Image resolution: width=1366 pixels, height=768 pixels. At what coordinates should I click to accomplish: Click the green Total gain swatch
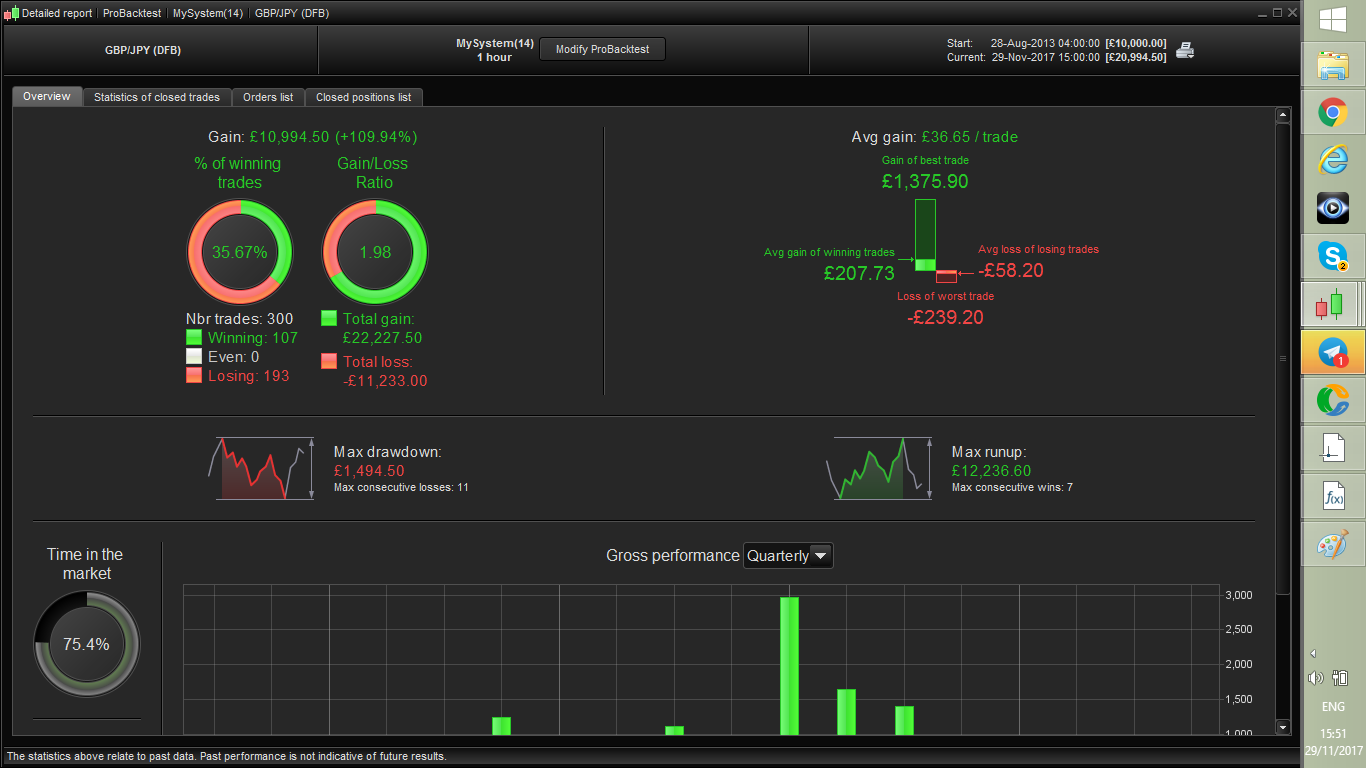[x=329, y=318]
